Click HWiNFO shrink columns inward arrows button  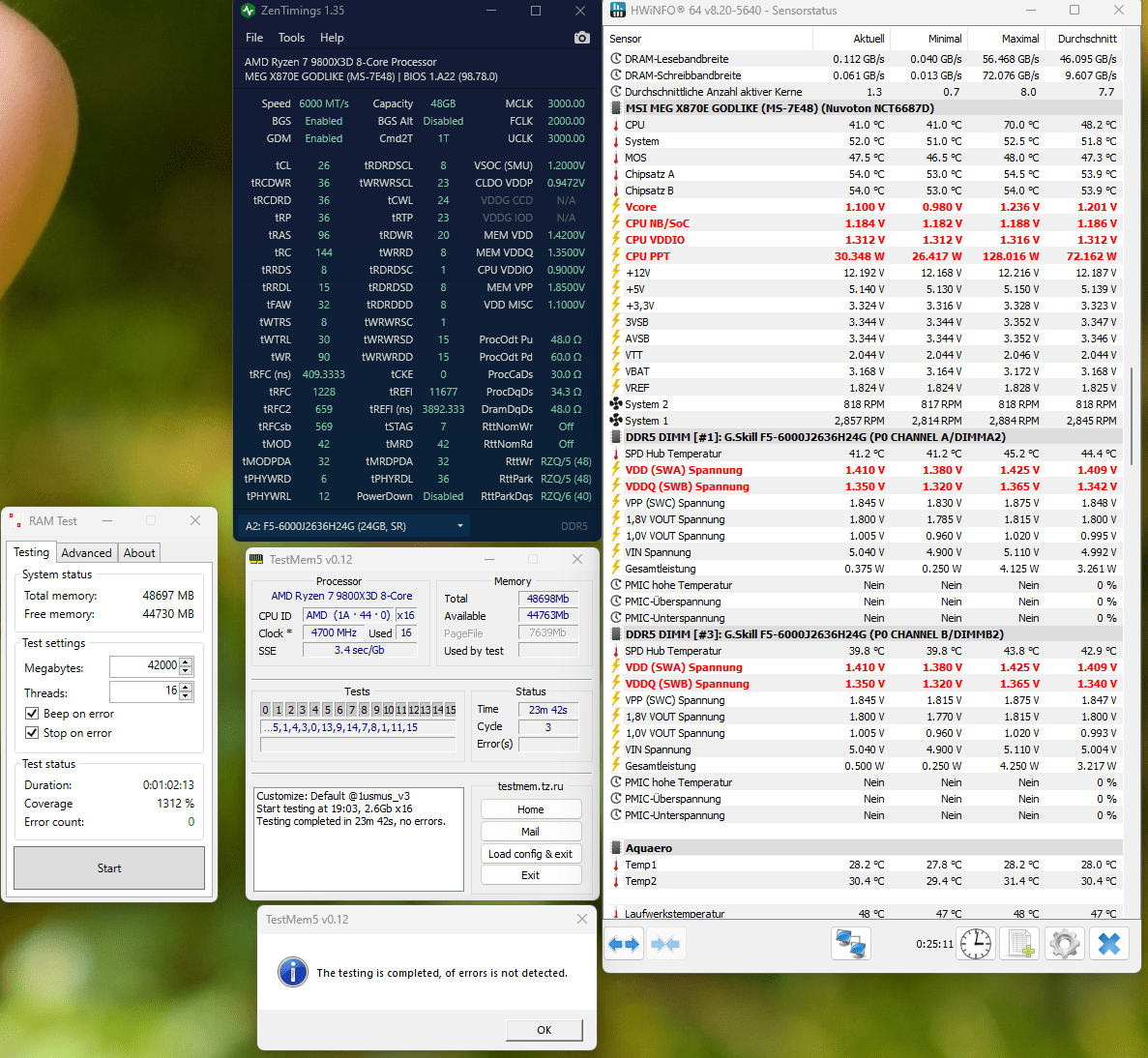(x=664, y=944)
